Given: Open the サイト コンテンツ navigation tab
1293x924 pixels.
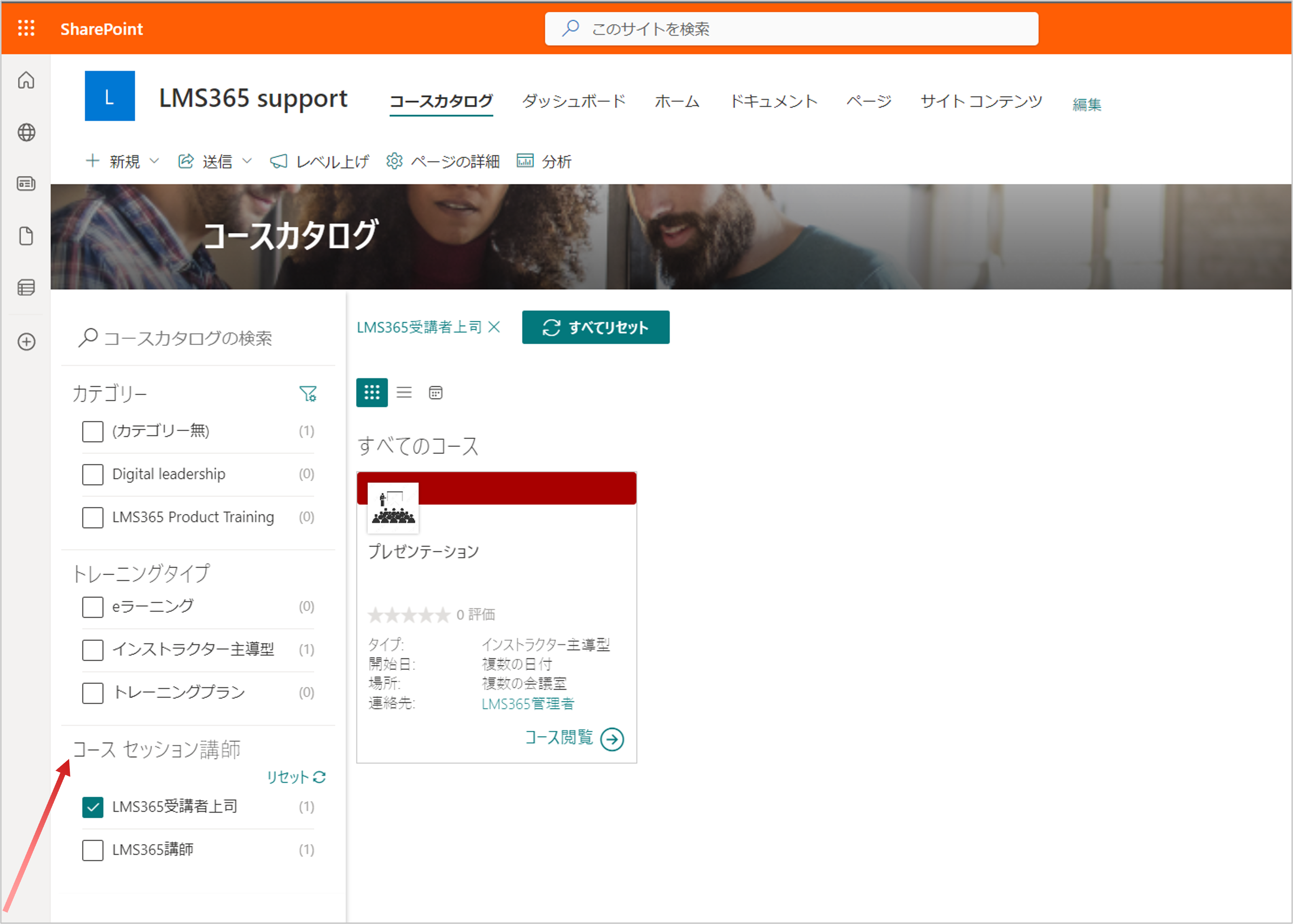Looking at the screenshot, I should pyautogui.click(x=981, y=101).
